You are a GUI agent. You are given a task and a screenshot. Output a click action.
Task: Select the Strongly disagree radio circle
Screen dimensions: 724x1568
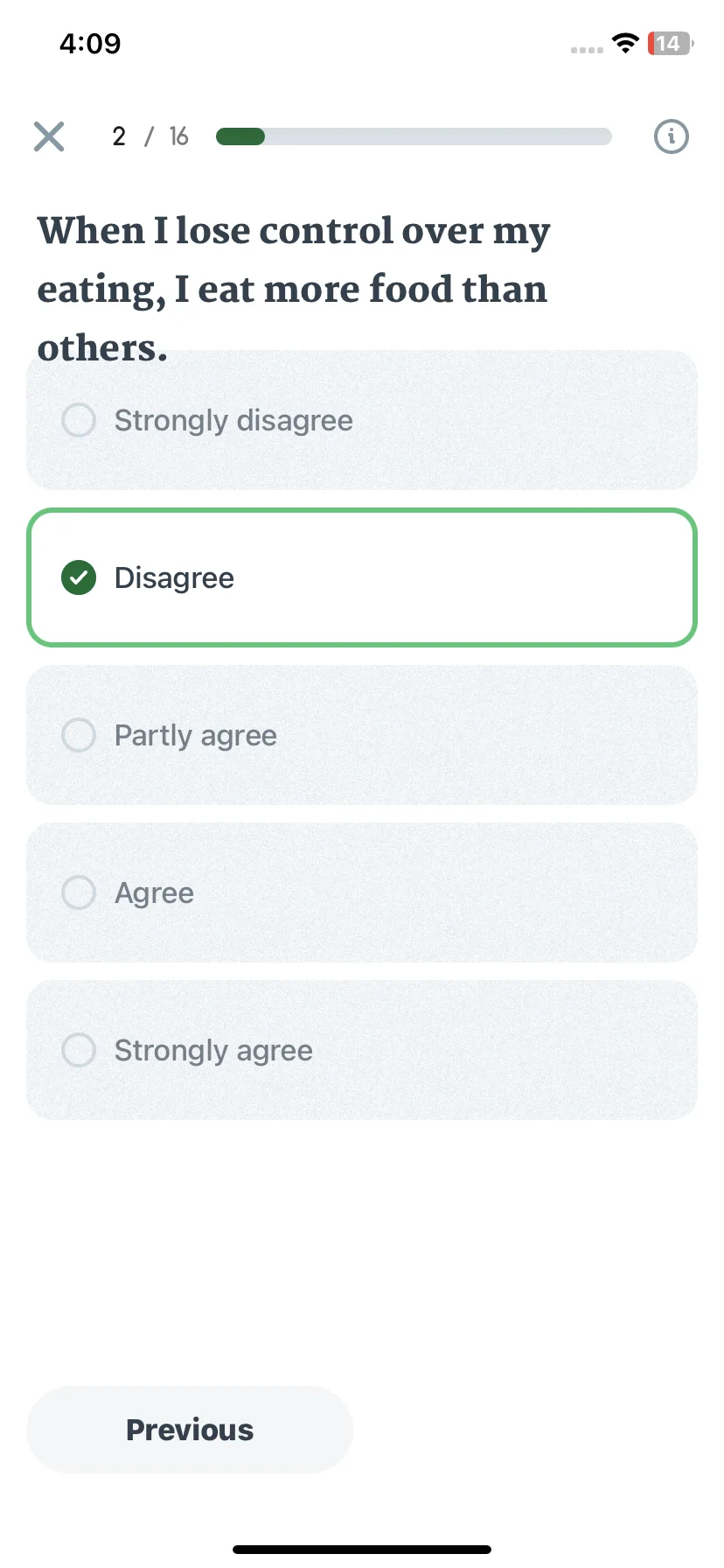(x=79, y=420)
